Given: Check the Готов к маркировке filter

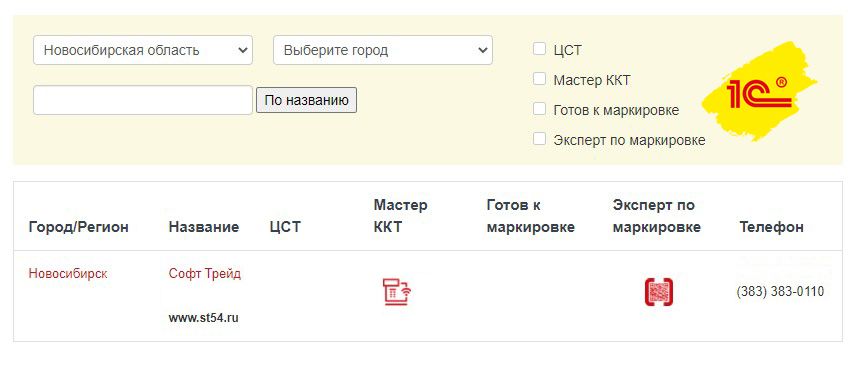Looking at the screenshot, I should click(x=540, y=109).
